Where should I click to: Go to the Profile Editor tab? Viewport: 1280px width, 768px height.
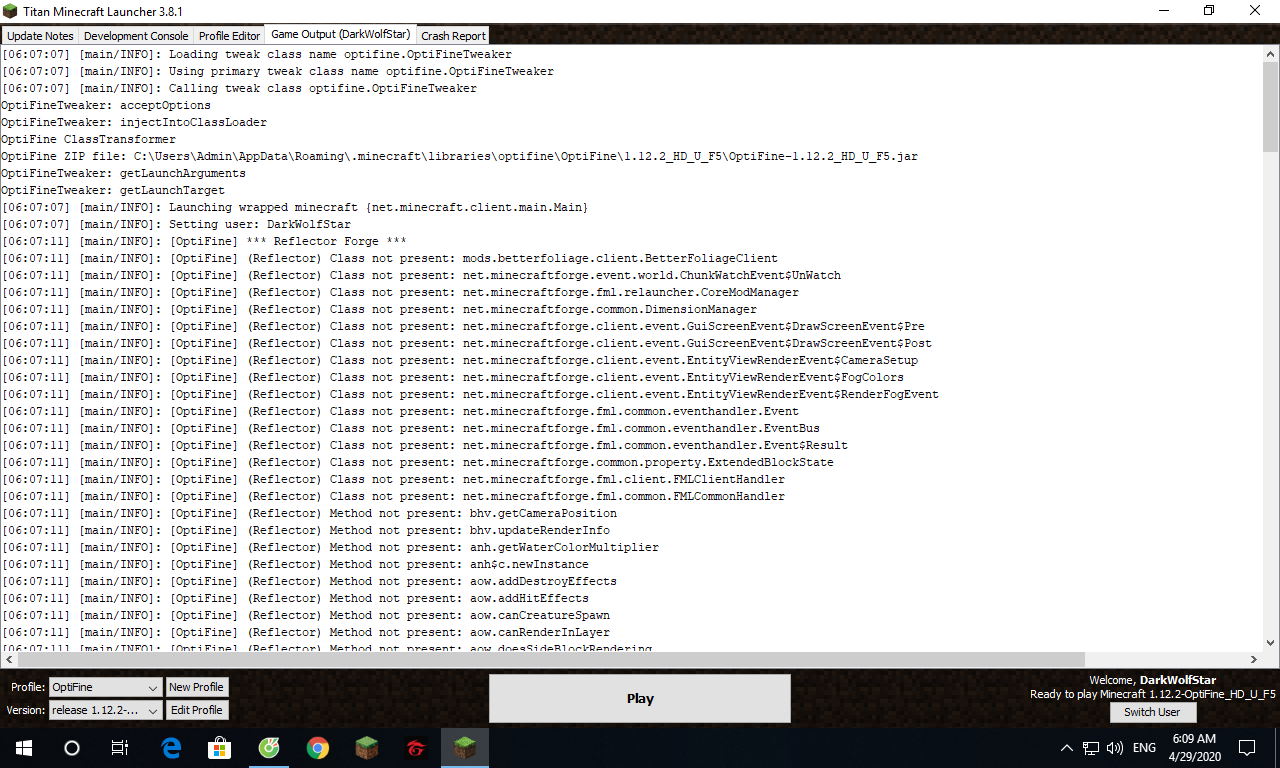tap(229, 36)
